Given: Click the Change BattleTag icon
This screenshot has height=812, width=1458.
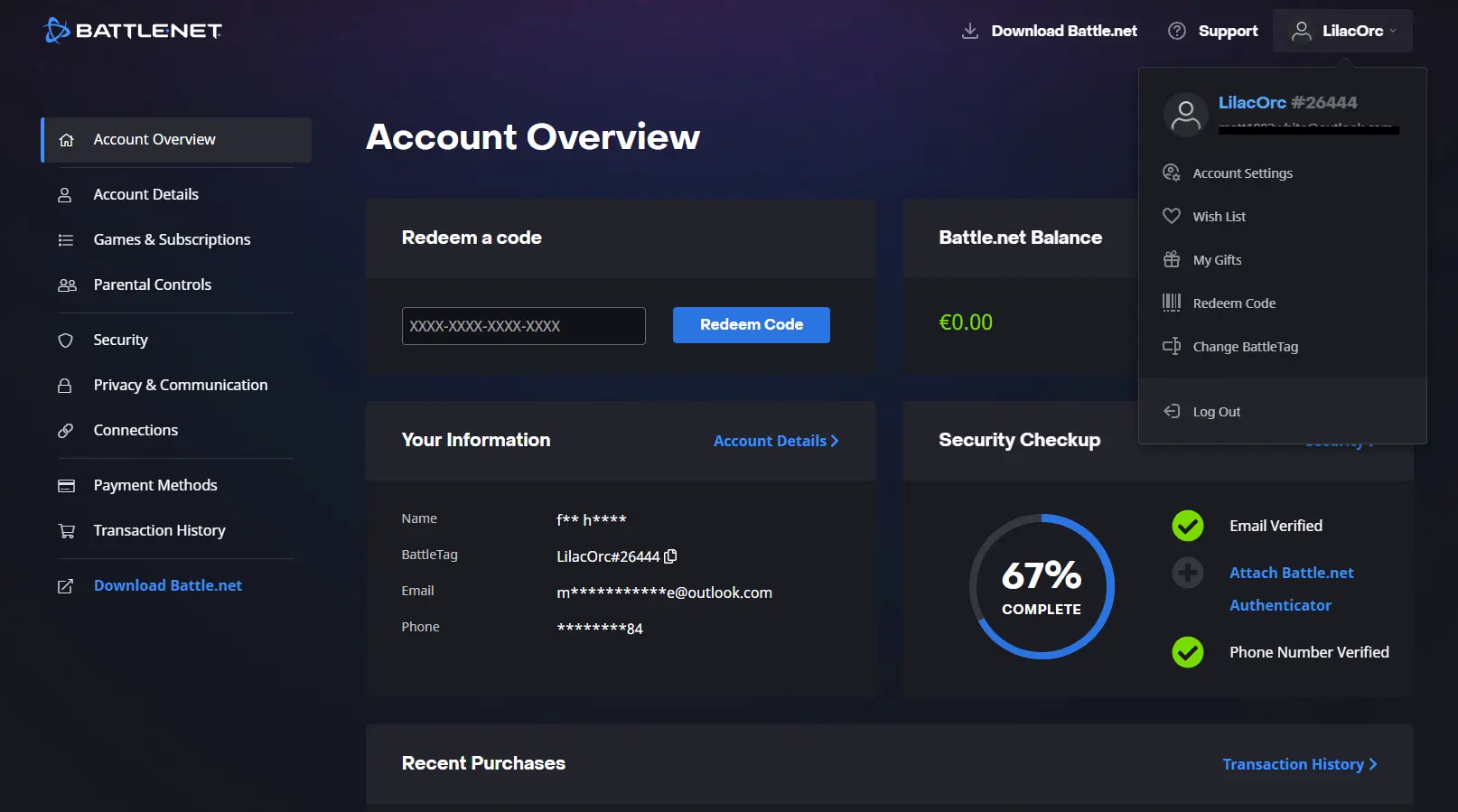Looking at the screenshot, I should (x=1171, y=346).
